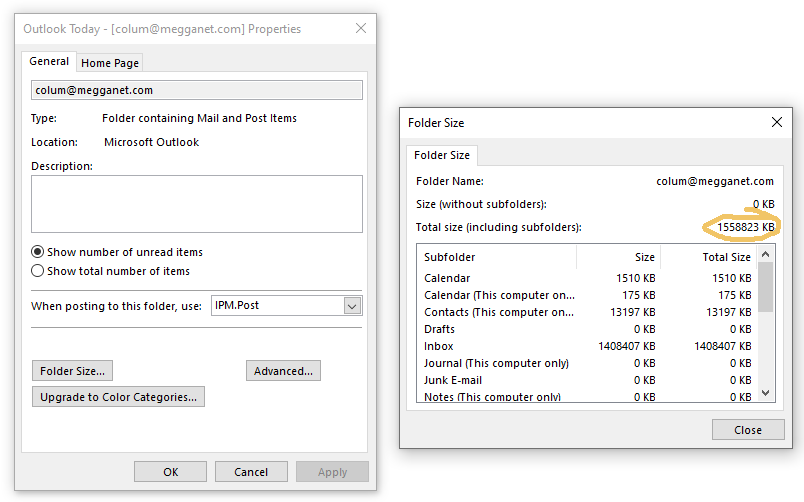Screen dimensions: 804x502
Task: Close the Properties dialog with X icon
Action: [360, 29]
